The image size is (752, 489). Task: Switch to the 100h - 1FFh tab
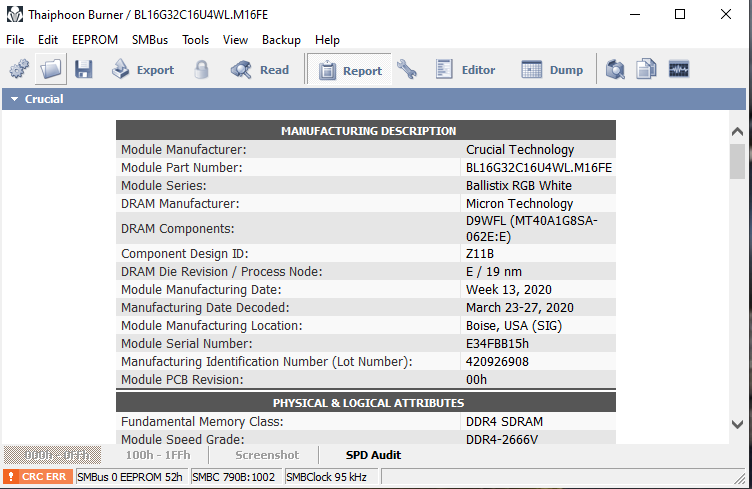coord(158,455)
